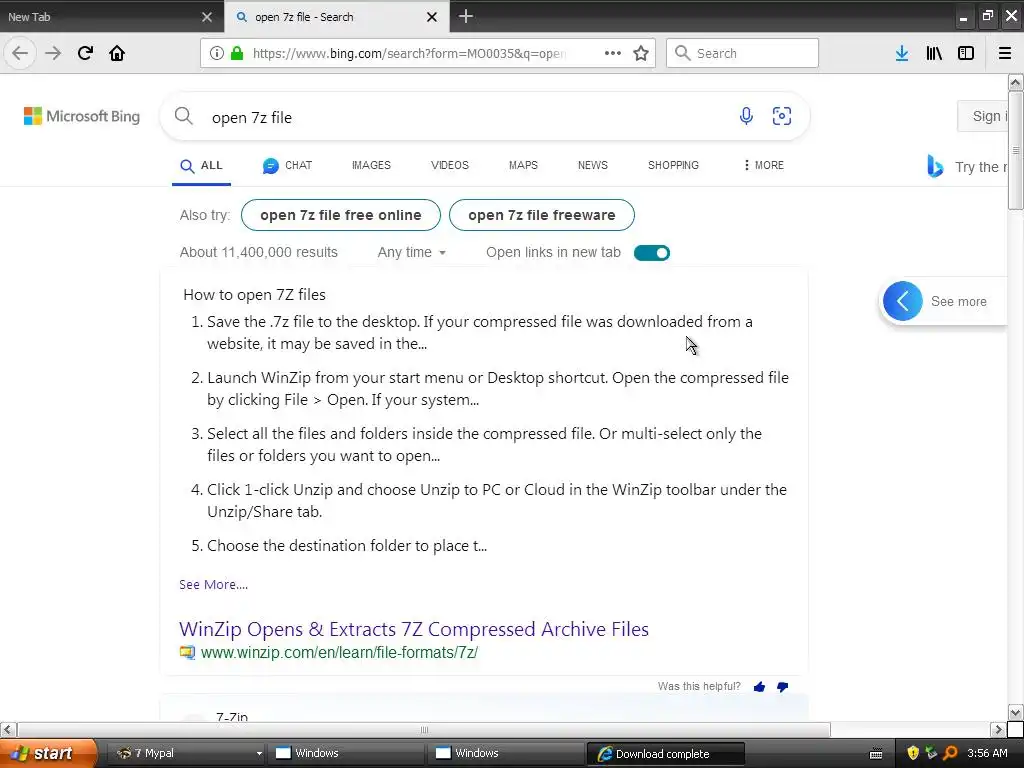
Task: Give thumbs up feedback on the answer
Action: click(759, 686)
